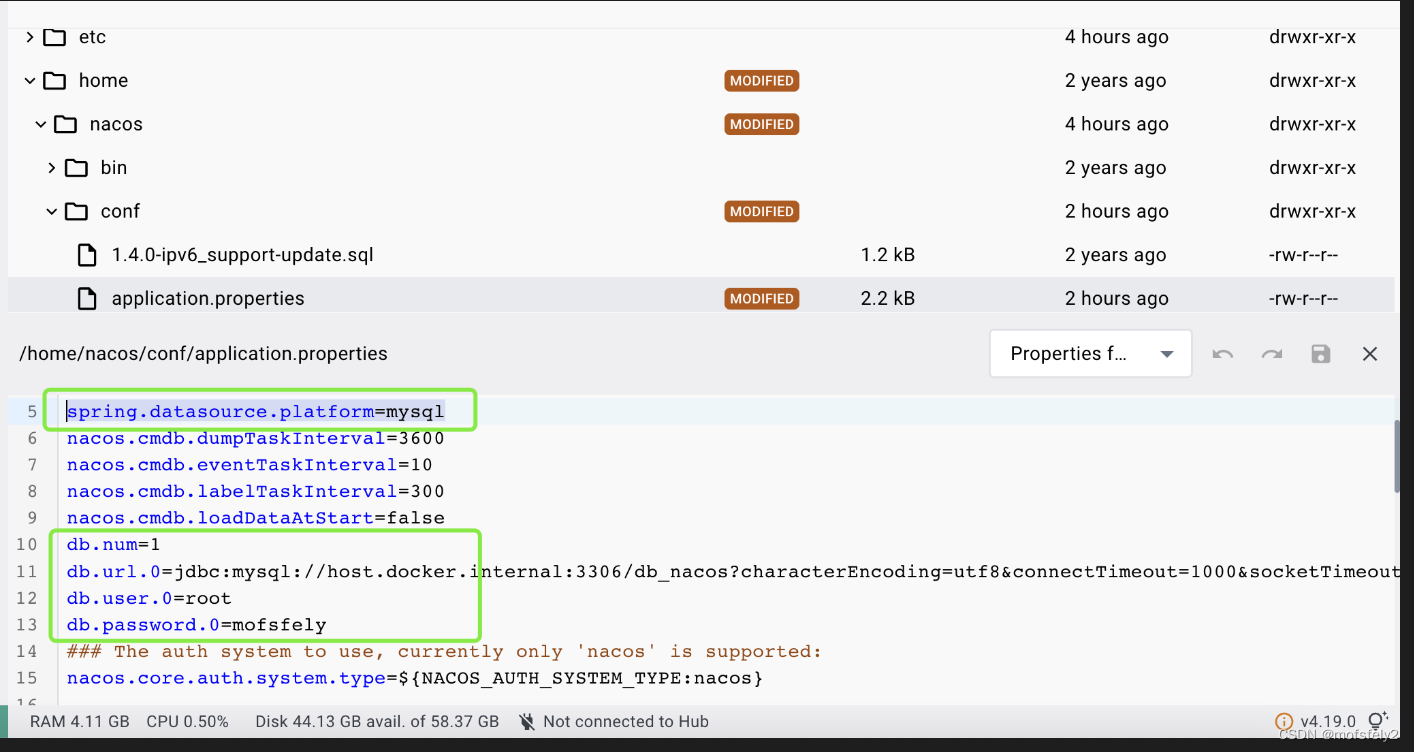Click the etc folder icon
The image size is (1414, 752).
point(55,37)
